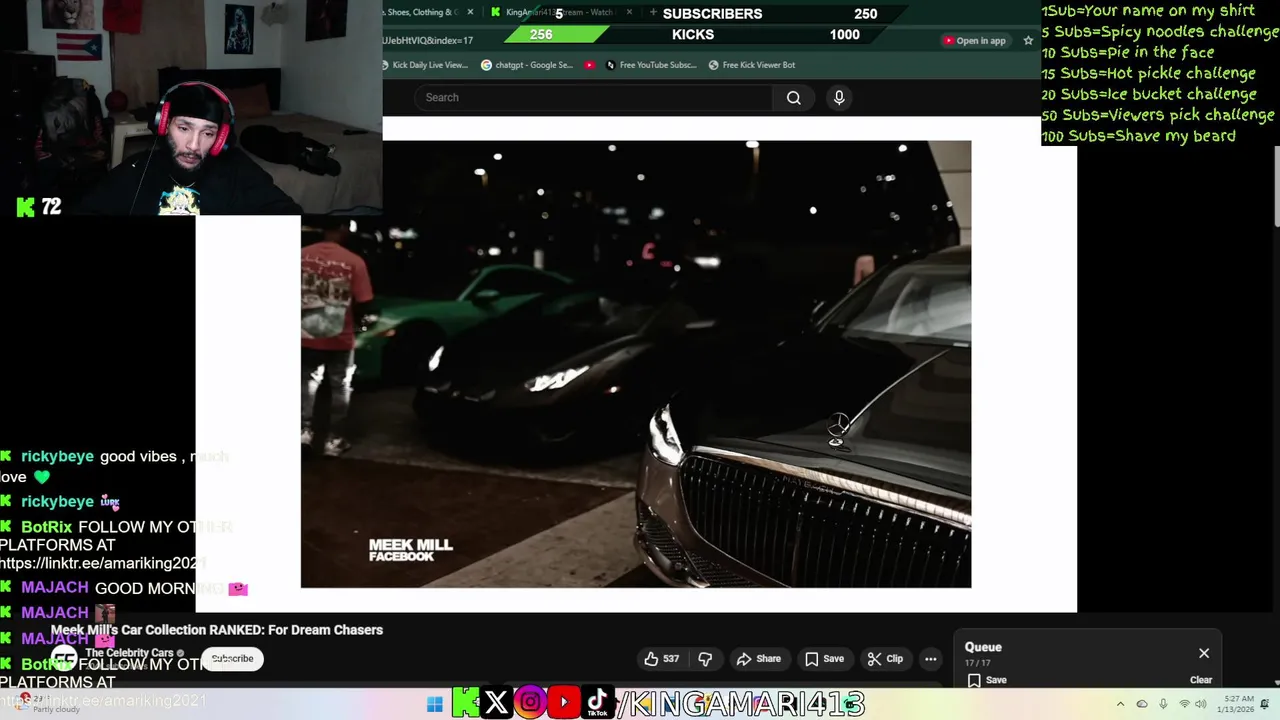Clip the video with scissors button
The height and width of the screenshot is (720, 1280).
[885, 659]
